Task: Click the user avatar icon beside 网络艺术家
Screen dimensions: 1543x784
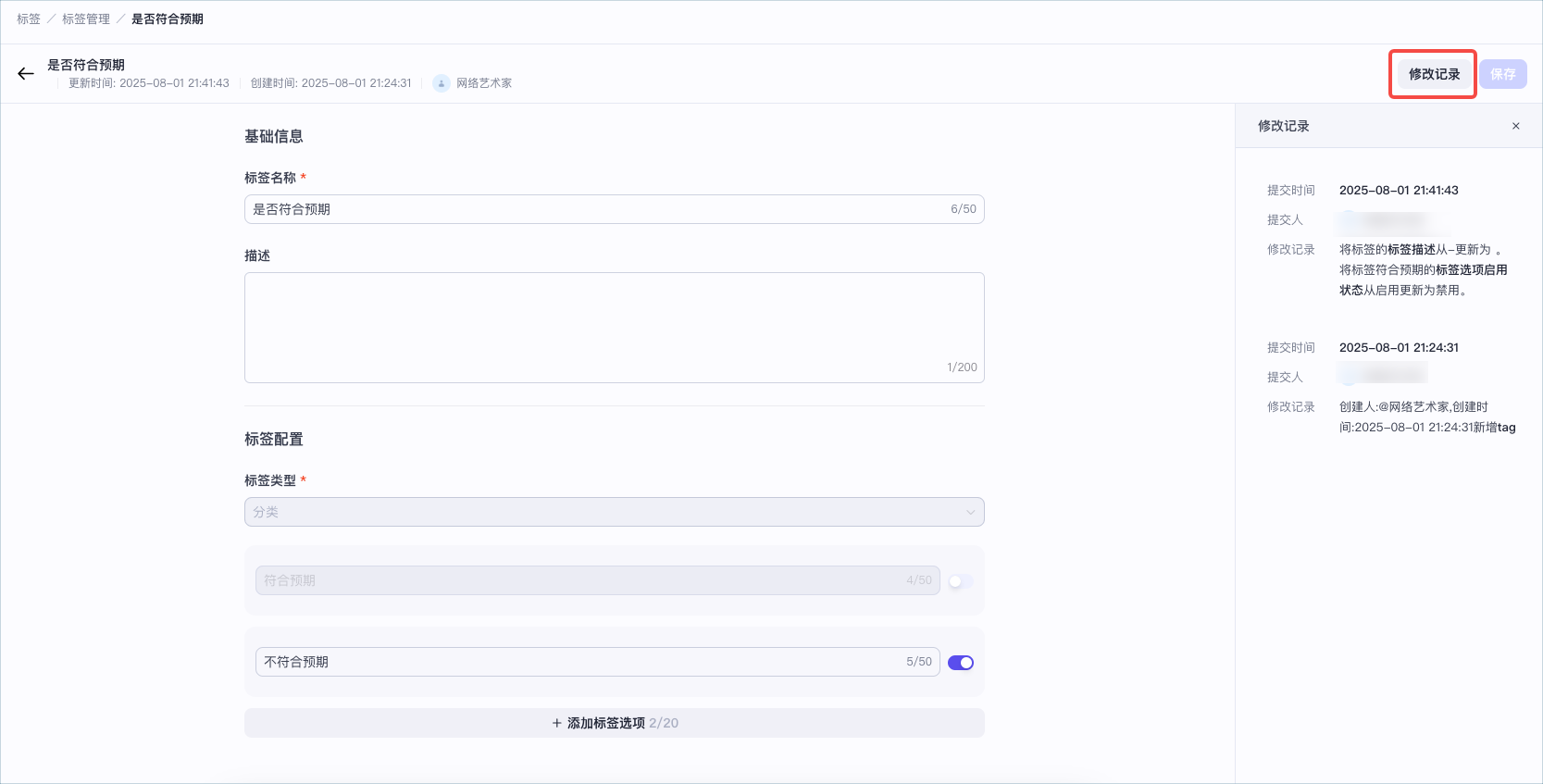Action: point(442,83)
